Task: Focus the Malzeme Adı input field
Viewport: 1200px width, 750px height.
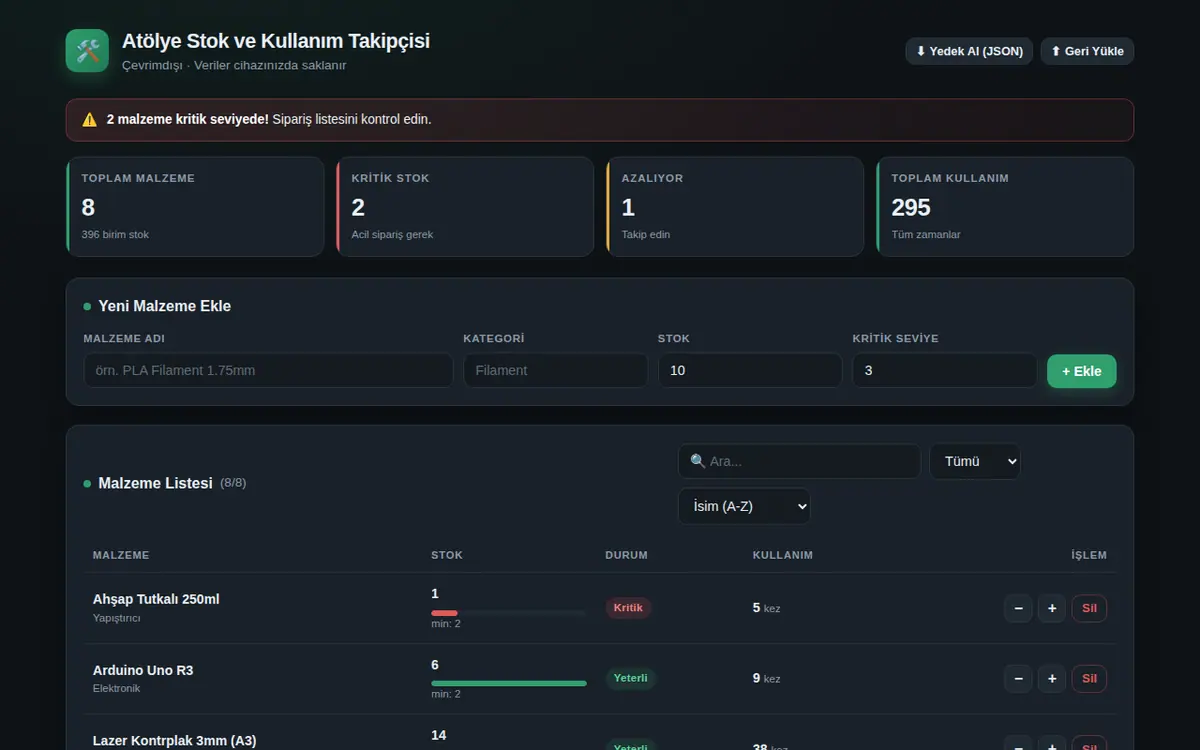Action: pos(268,370)
